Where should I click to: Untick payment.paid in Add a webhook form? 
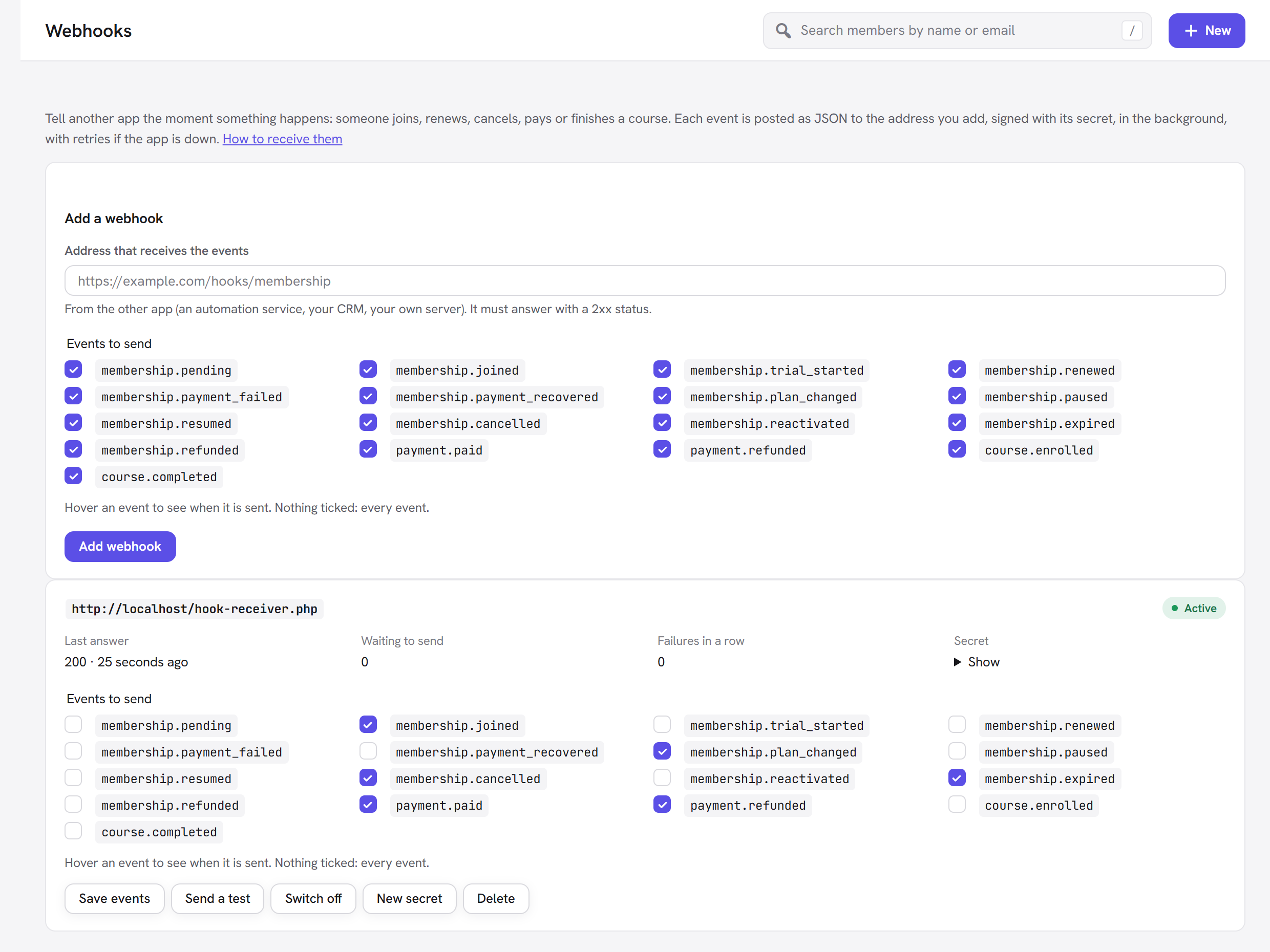click(368, 449)
